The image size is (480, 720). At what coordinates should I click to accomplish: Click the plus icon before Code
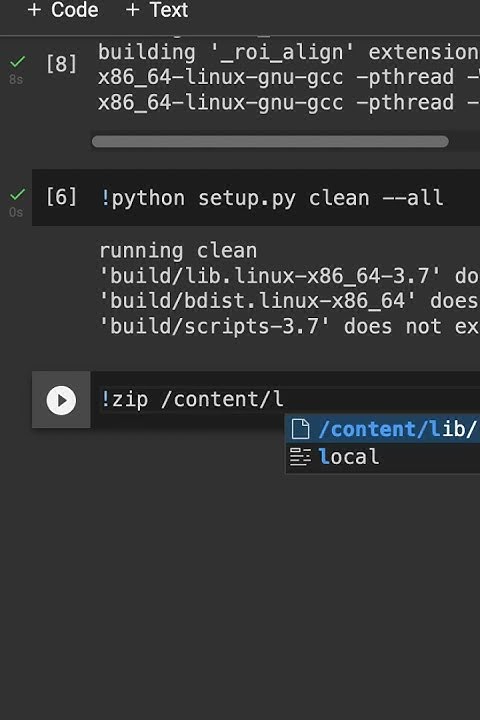tap(34, 10)
